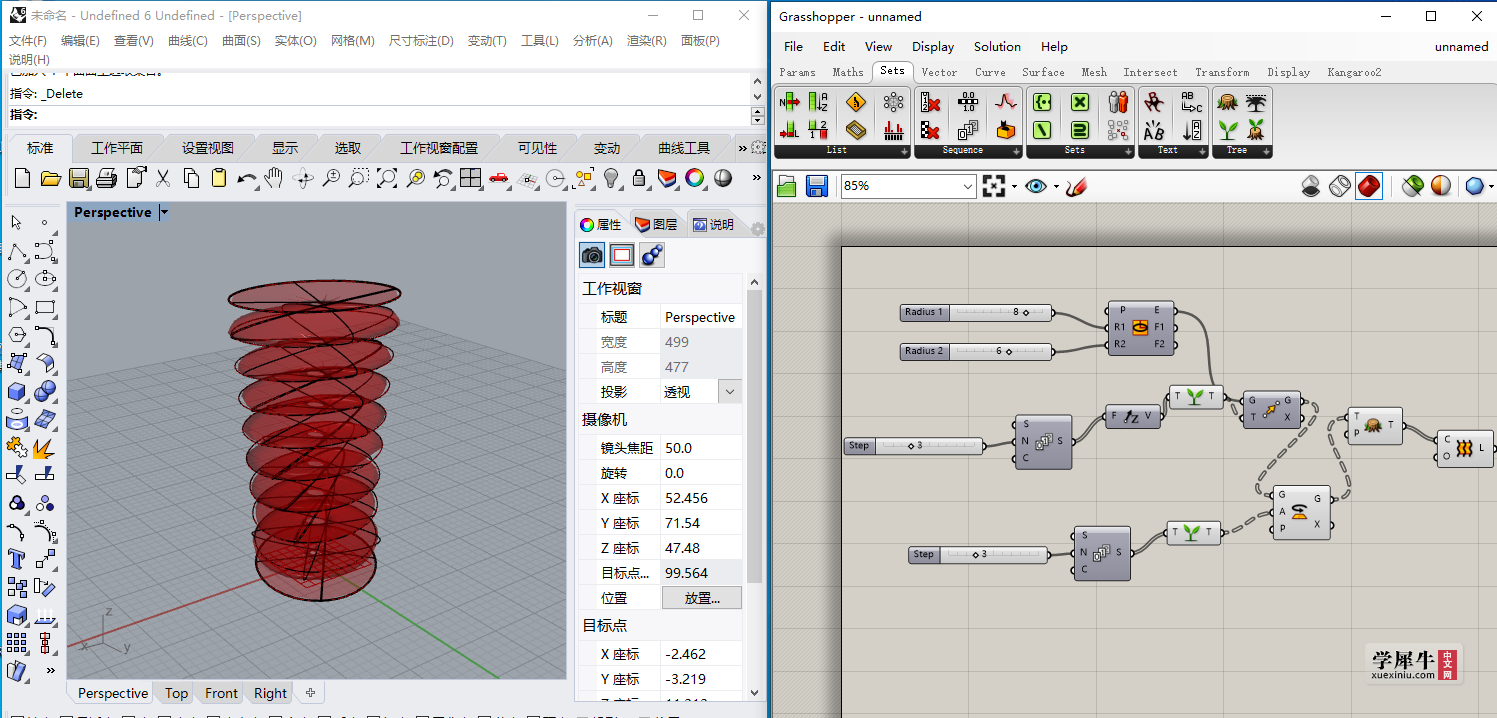
Task: Switch to the 图层 layers tab
Action: pyautogui.click(x=656, y=224)
